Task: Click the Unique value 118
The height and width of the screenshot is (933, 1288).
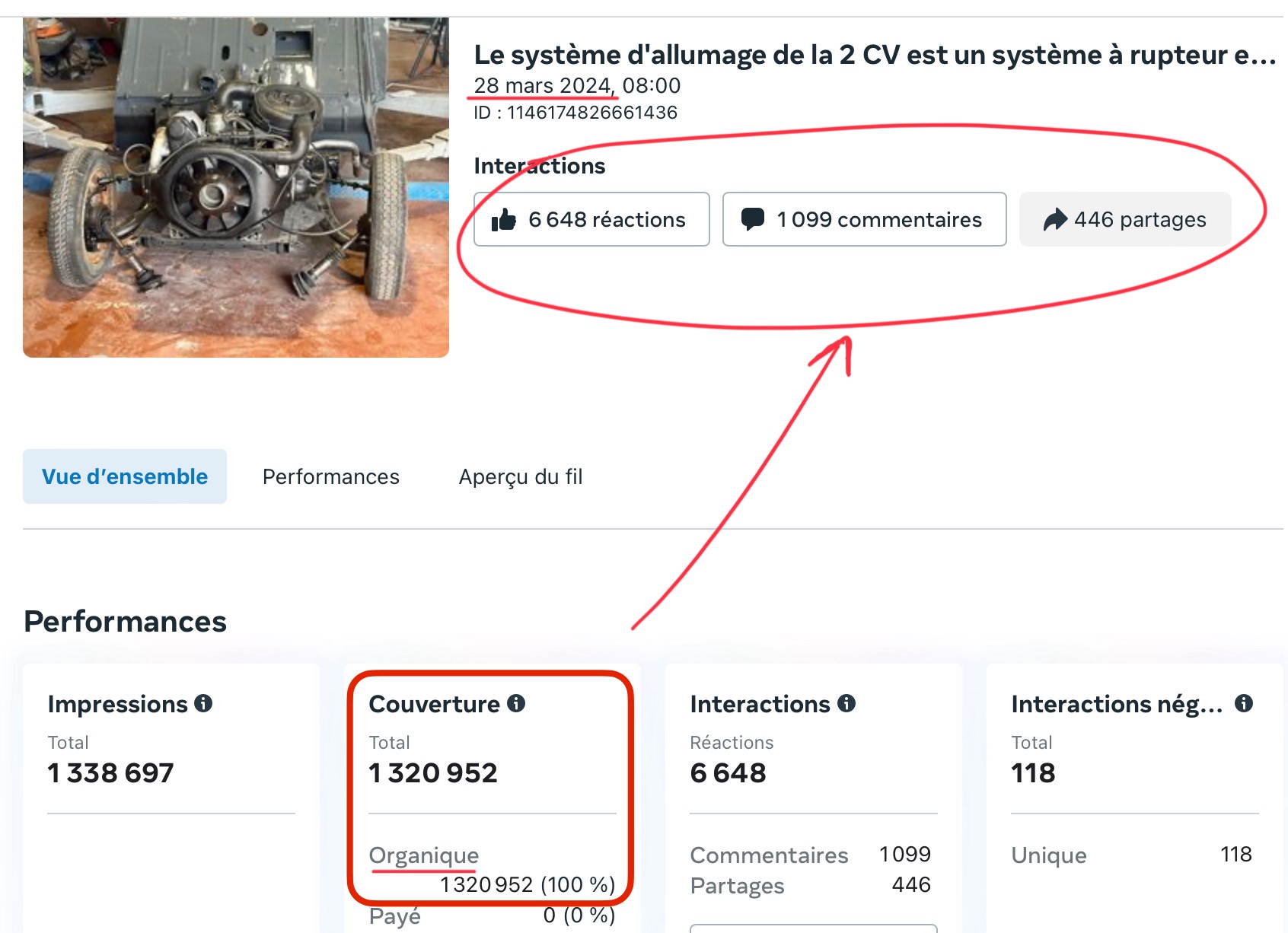Action: click(x=1236, y=855)
